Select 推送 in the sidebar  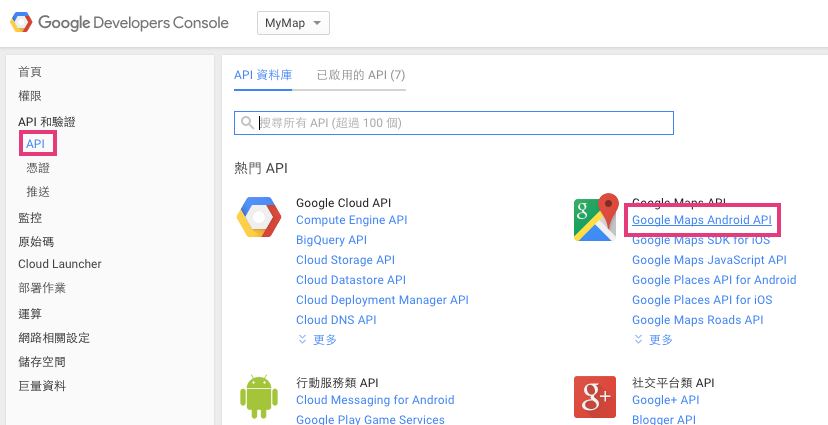38,192
